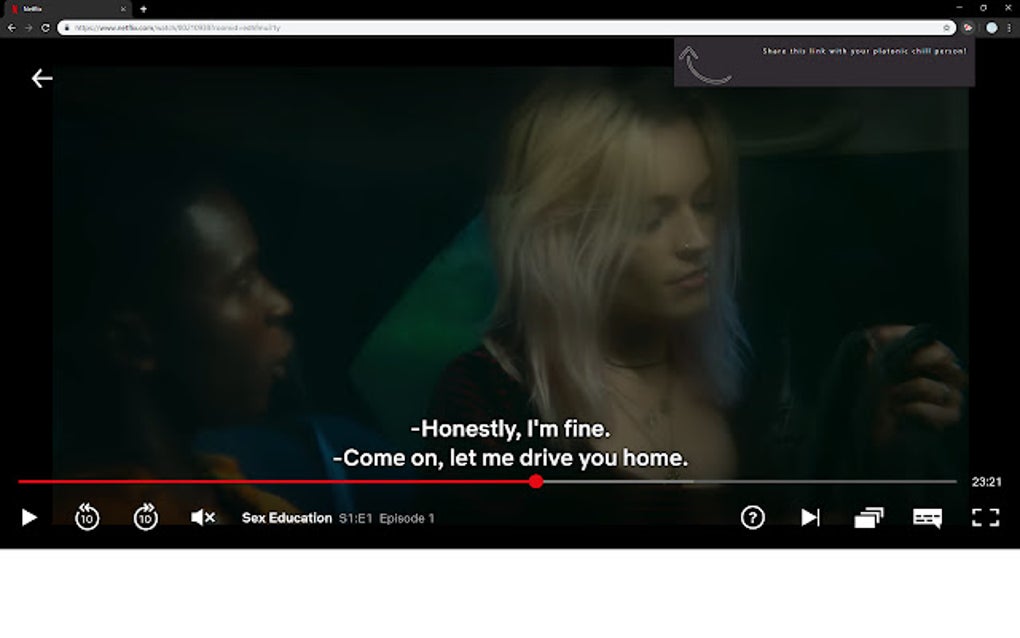This screenshot has width=1020, height=638.
Task: Toggle the browser secure-site padlock info
Action: (x=66, y=28)
